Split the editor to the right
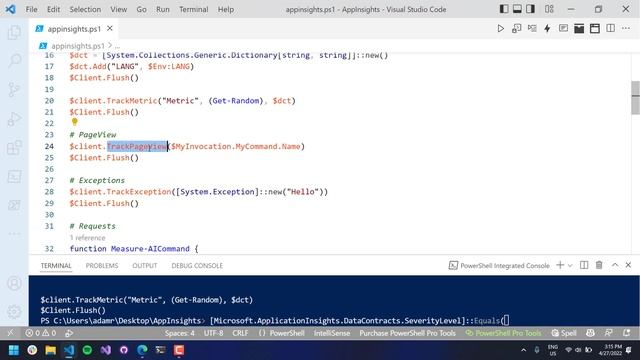The width and height of the screenshot is (640, 360). click(x=611, y=29)
